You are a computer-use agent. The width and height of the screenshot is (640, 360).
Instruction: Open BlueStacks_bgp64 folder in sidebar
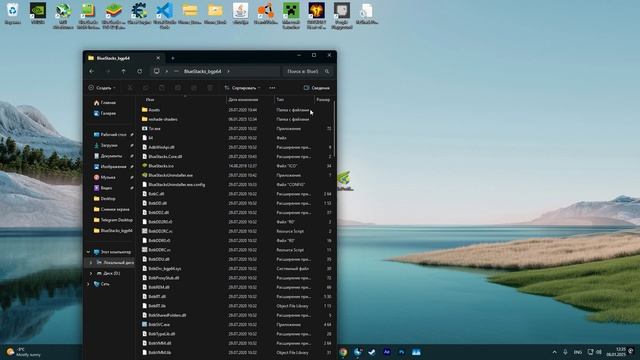click(113, 231)
